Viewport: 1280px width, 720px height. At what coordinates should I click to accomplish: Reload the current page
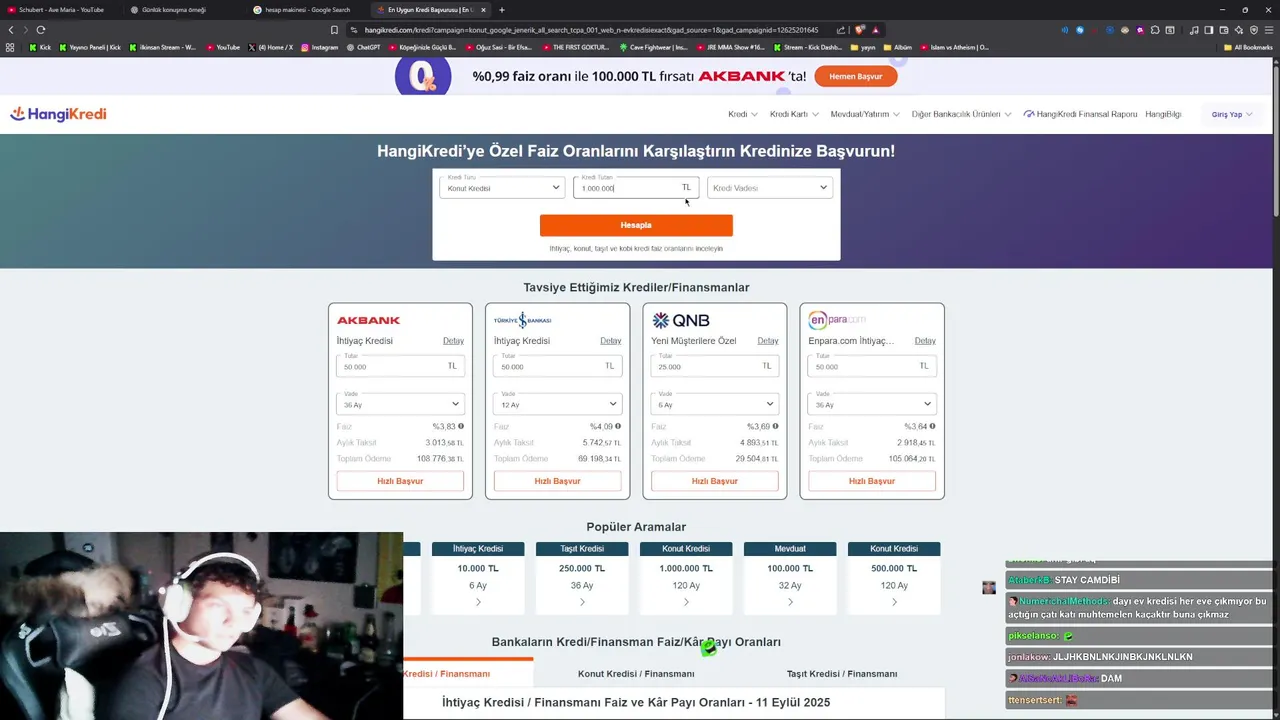(41, 30)
